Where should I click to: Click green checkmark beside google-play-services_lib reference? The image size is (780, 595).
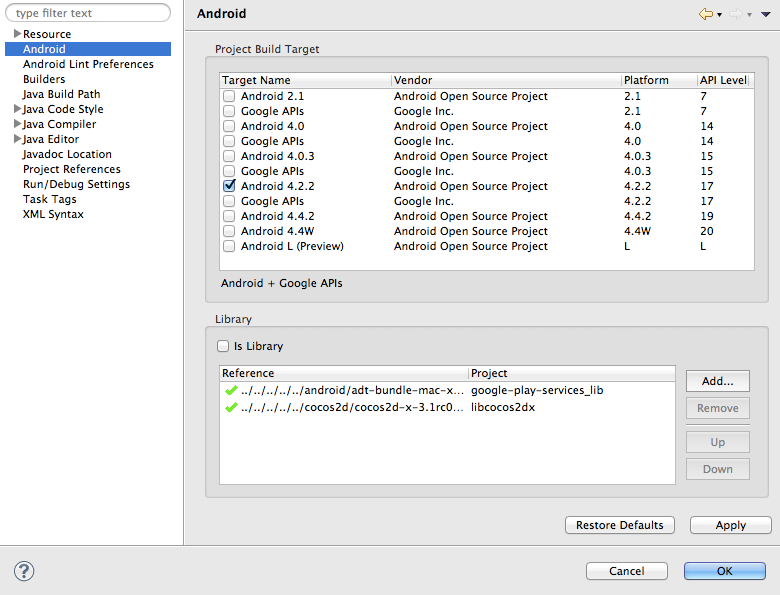point(231,391)
